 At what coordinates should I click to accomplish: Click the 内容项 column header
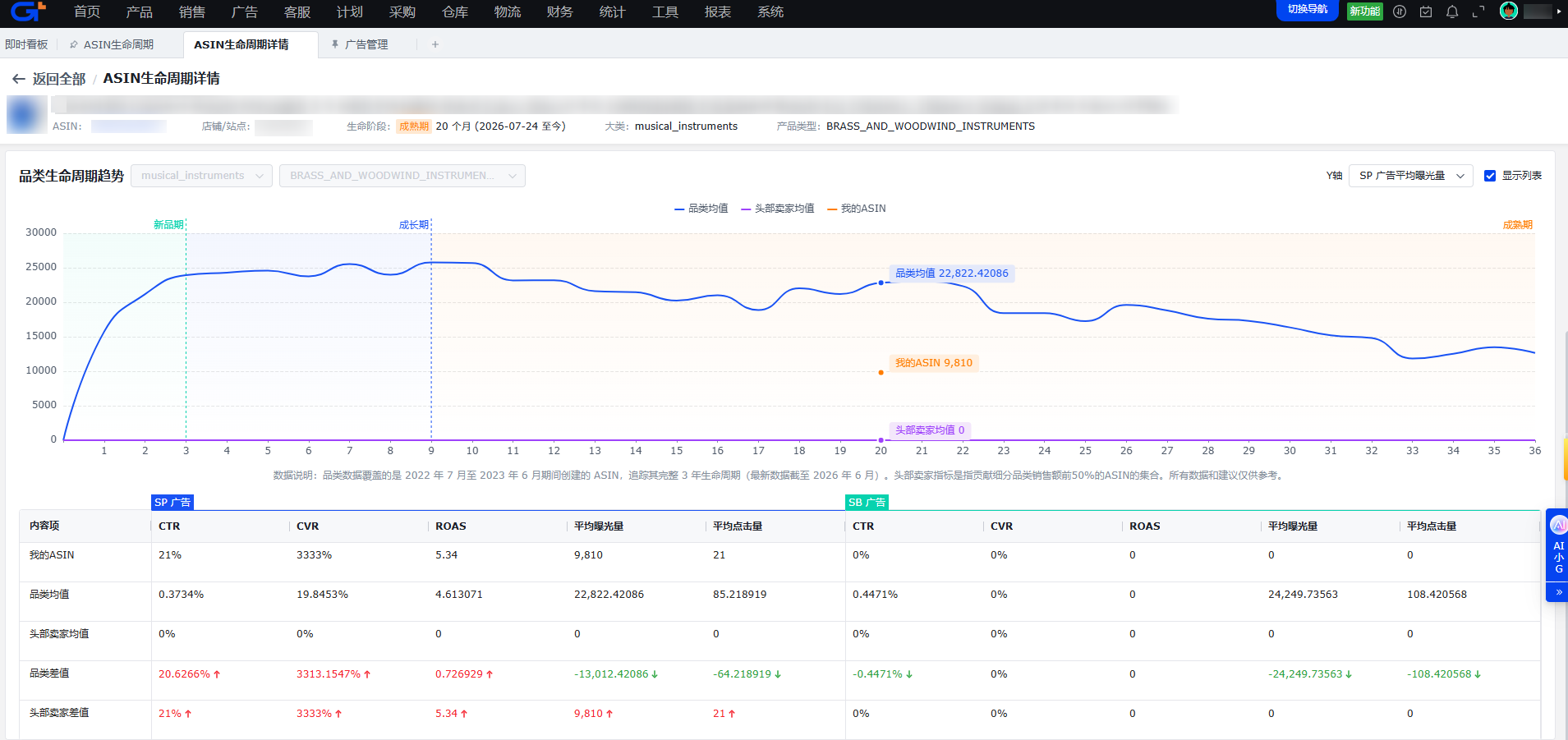point(44,526)
